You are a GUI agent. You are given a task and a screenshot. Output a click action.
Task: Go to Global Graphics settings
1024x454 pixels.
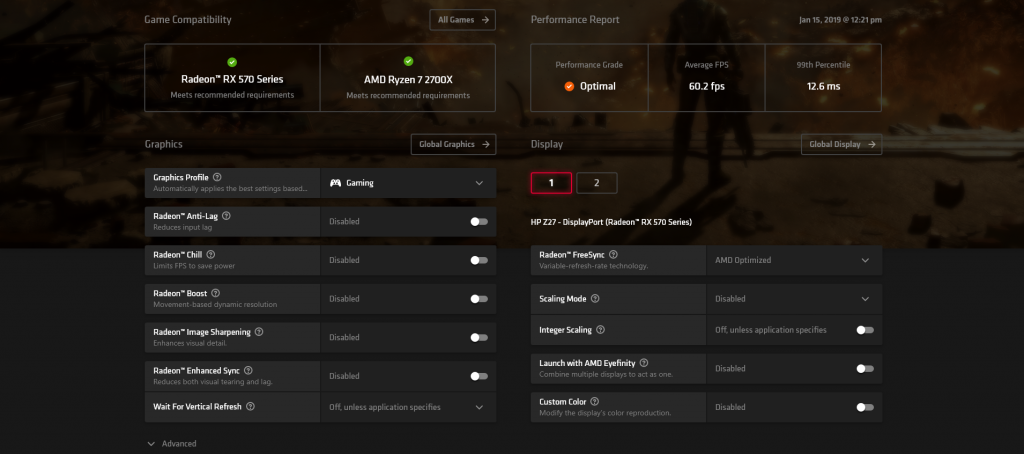pos(453,144)
